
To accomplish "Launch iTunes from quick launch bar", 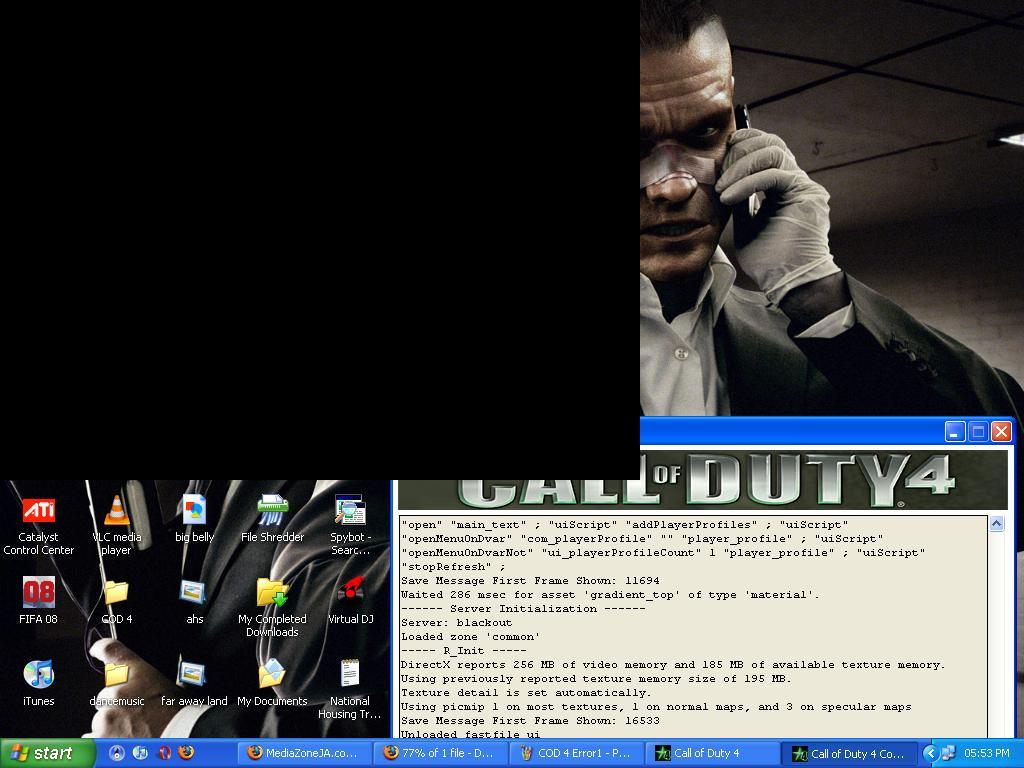I will (x=140, y=753).
